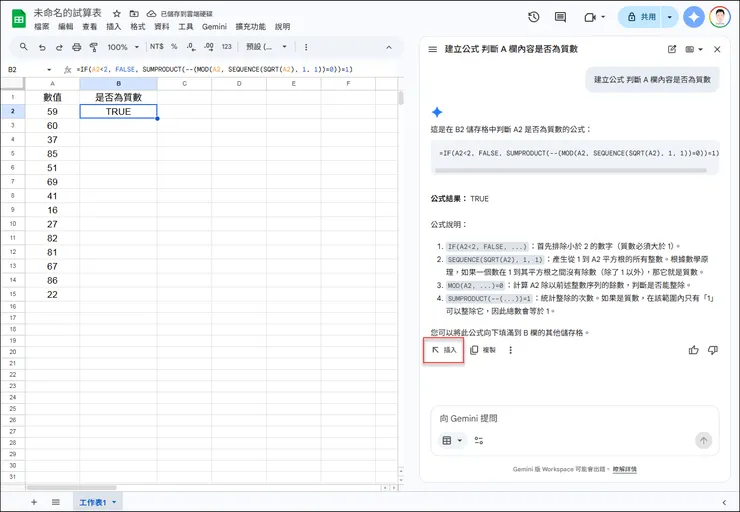Open the 擴充功能 menu
The width and height of the screenshot is (740, 512).
tap(251, 26)
